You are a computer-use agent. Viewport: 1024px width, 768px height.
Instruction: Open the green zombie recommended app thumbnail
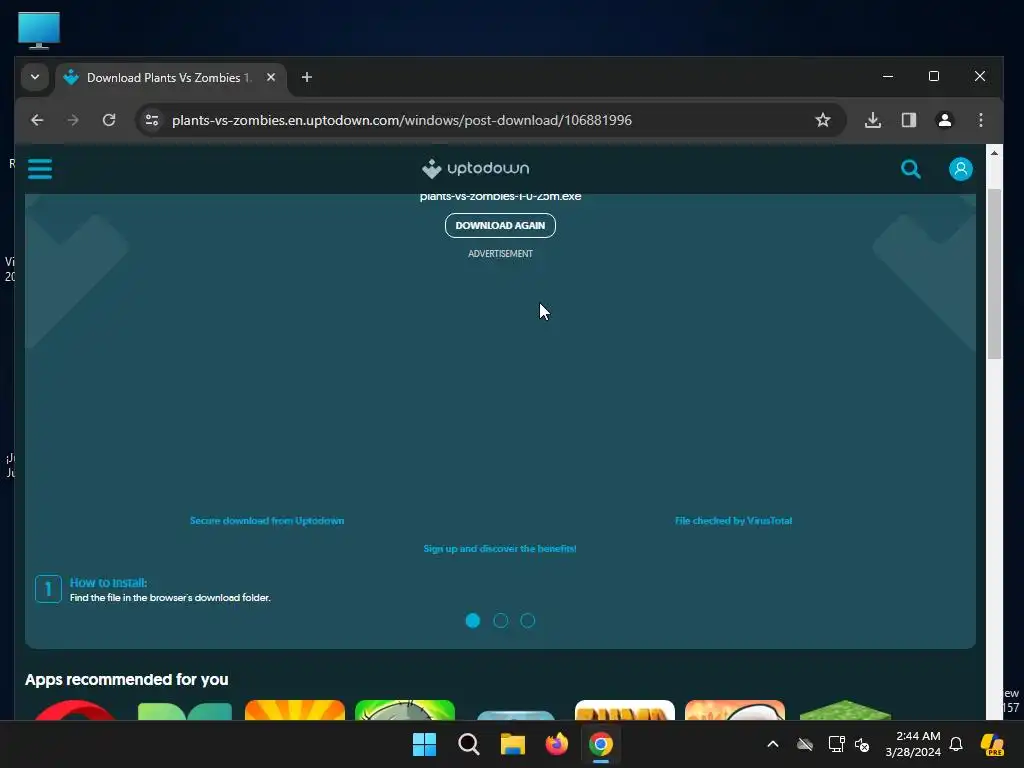coord(405,710)
